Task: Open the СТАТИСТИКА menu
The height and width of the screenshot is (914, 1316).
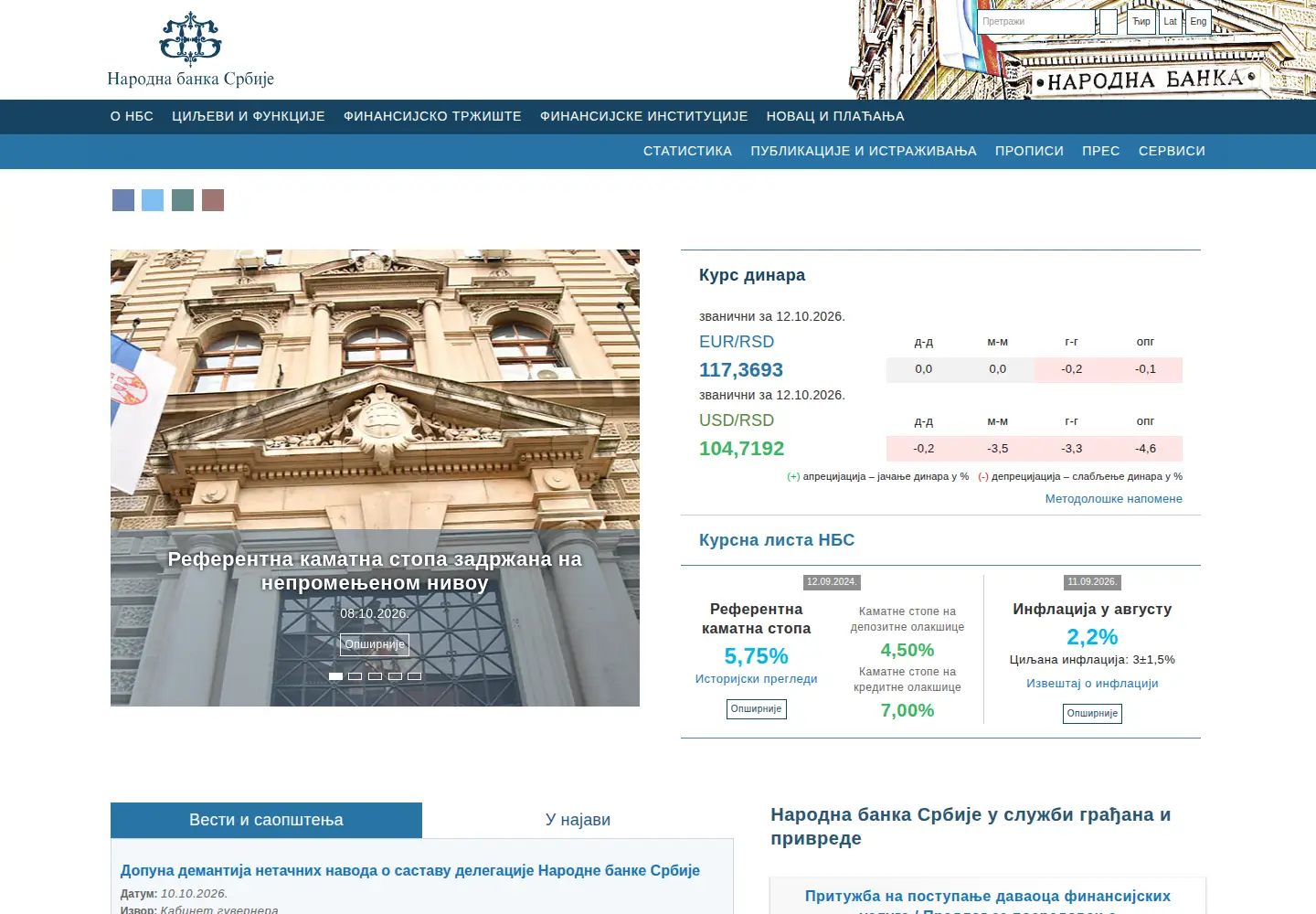Action: [687, 151]
